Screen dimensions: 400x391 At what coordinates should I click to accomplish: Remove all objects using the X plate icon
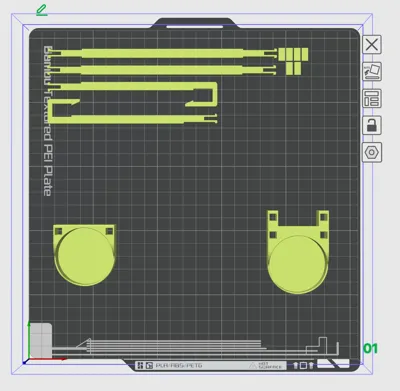click(x=372, y=44)
